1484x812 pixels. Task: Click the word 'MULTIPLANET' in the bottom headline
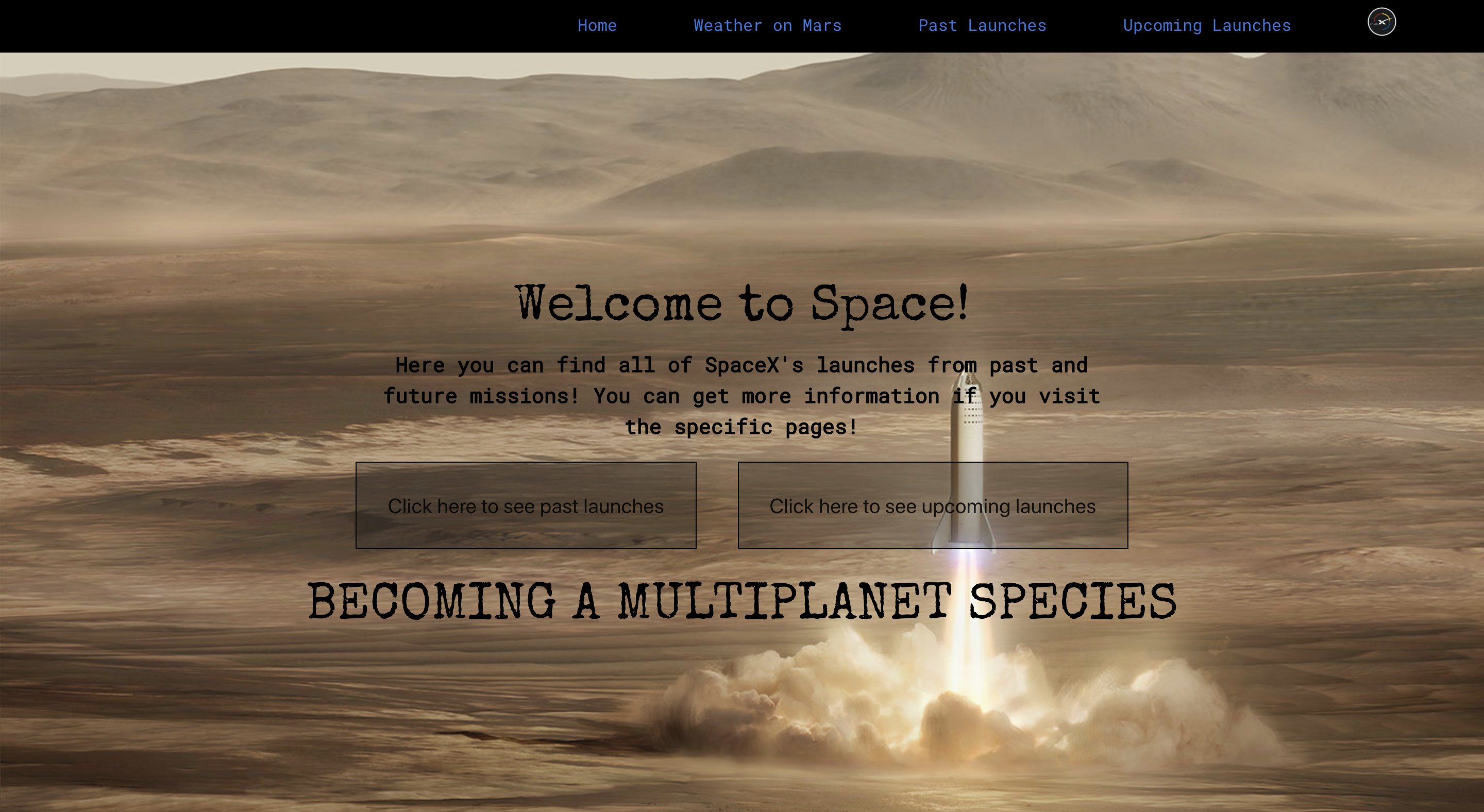[x=785, y=602]
